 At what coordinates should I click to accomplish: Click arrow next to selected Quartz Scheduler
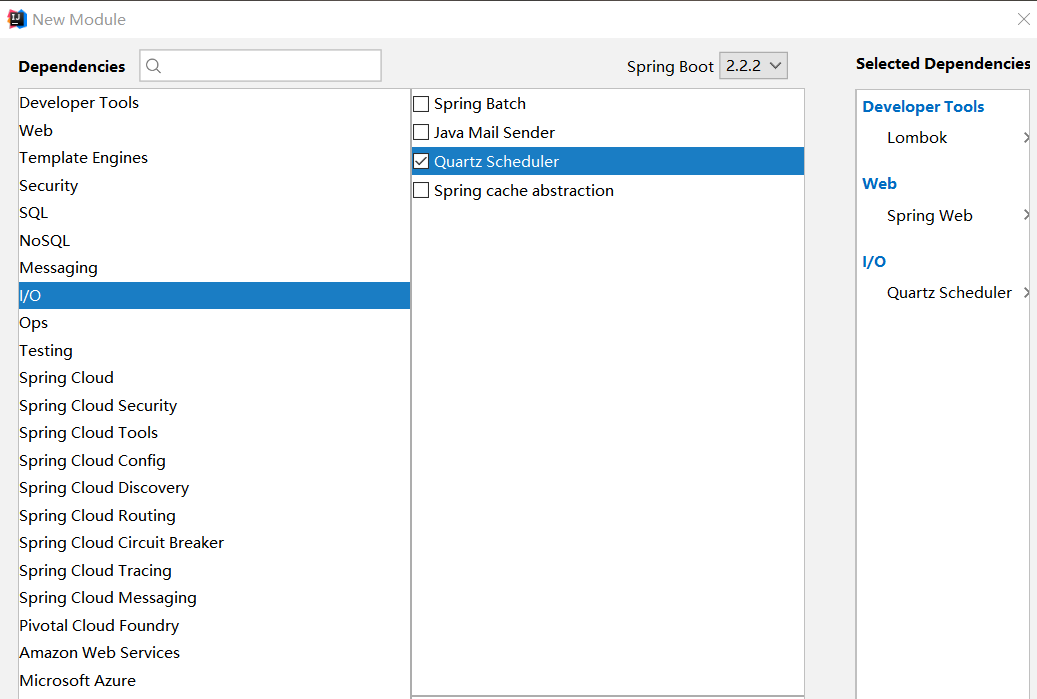pos(1026,292)
